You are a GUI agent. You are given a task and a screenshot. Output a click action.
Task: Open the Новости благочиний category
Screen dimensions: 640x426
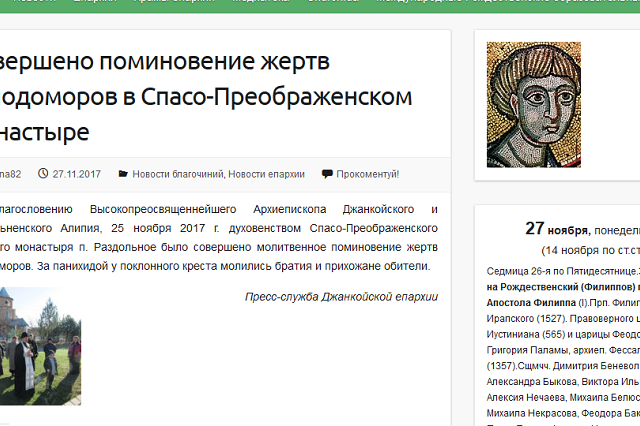coord(178,174)
